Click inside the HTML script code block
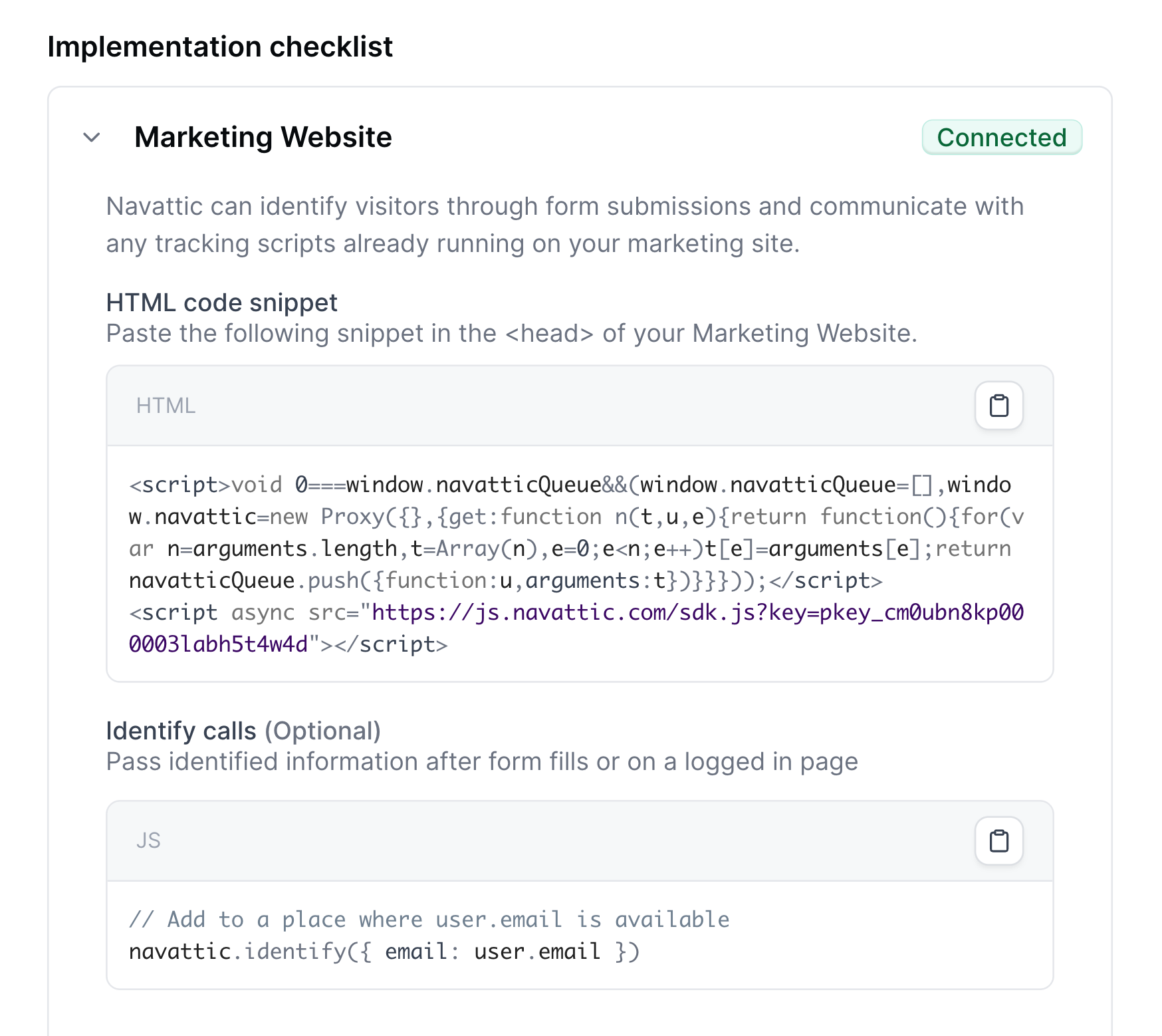Screen dimensions: 1162x1036 580,564
